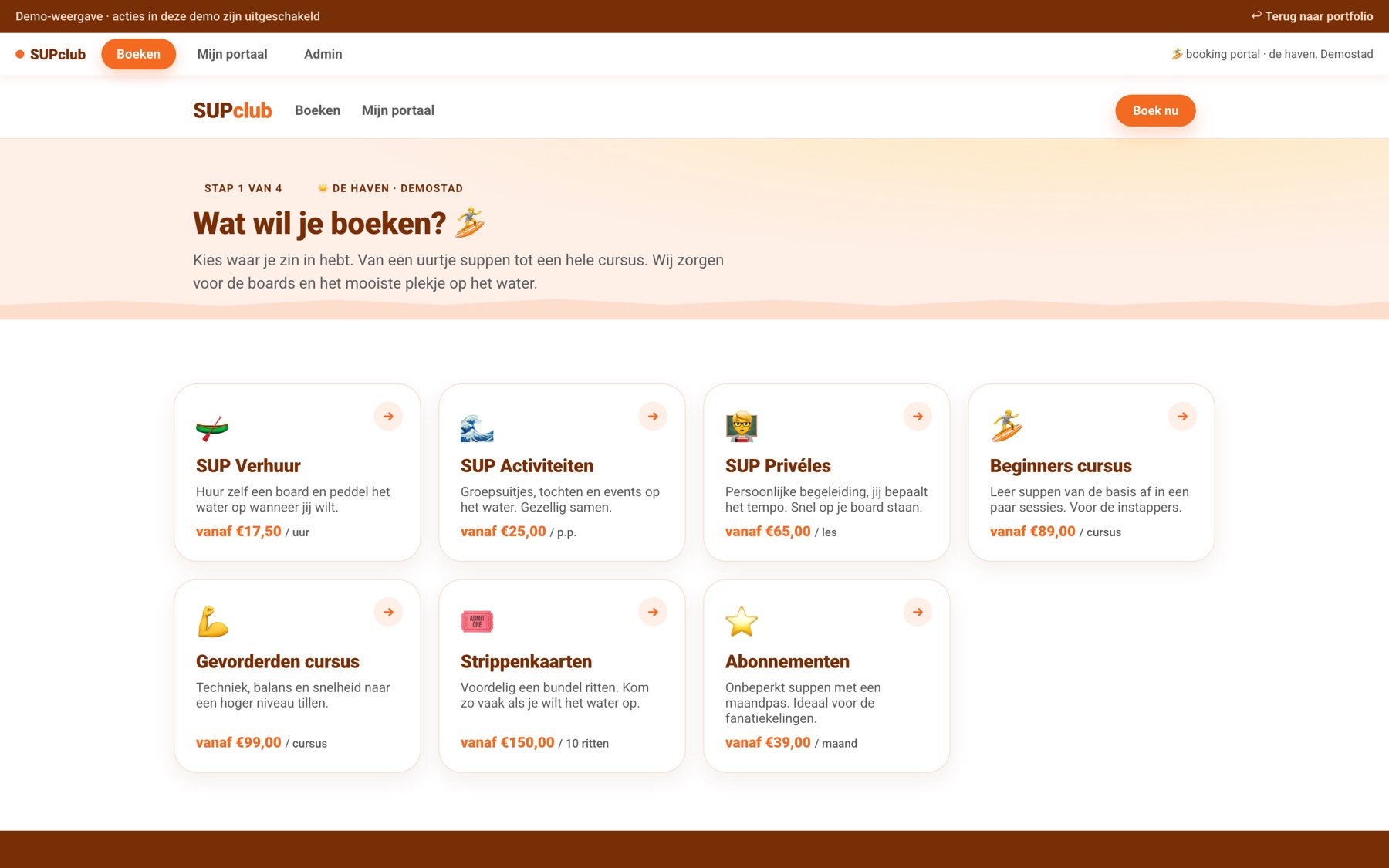Switch to Mijn portaal demo tab
Image resolution: width=1389 pixels, height=868 pixels.
[x=232, y=54]
